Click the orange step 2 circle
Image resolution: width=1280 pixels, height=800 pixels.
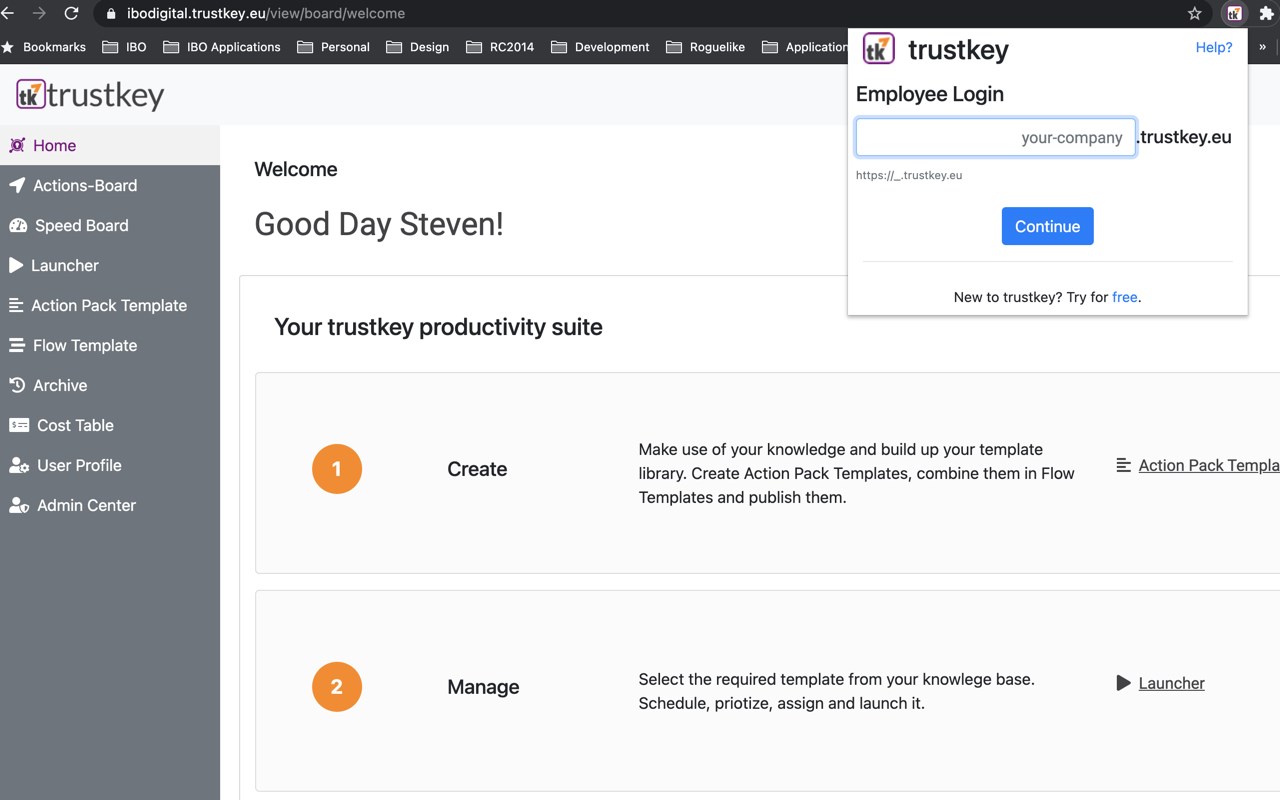point(337,687)
